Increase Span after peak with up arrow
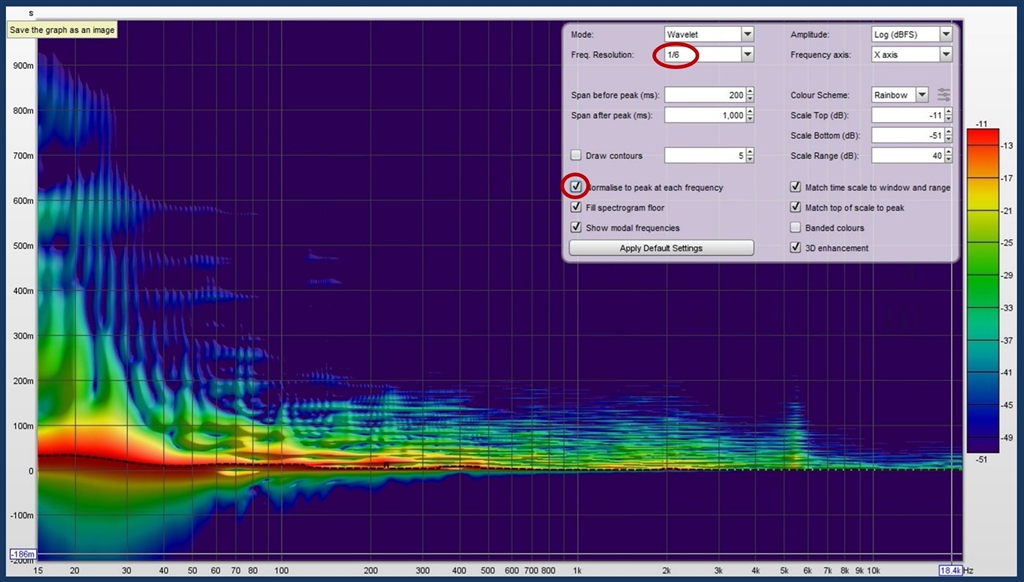Viewport: 1024px width, 582px height. coord(750,111)
